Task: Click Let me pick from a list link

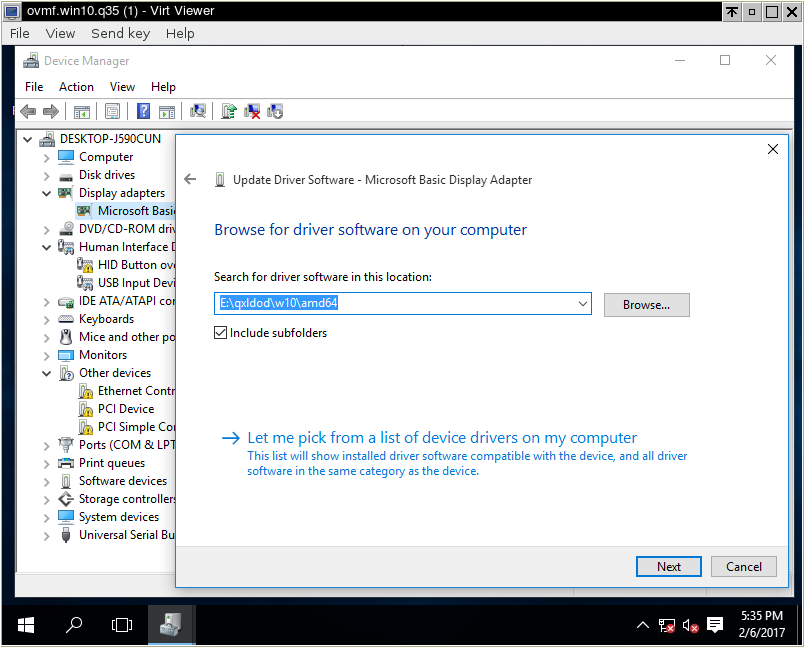Action: [x=442, y=438]
